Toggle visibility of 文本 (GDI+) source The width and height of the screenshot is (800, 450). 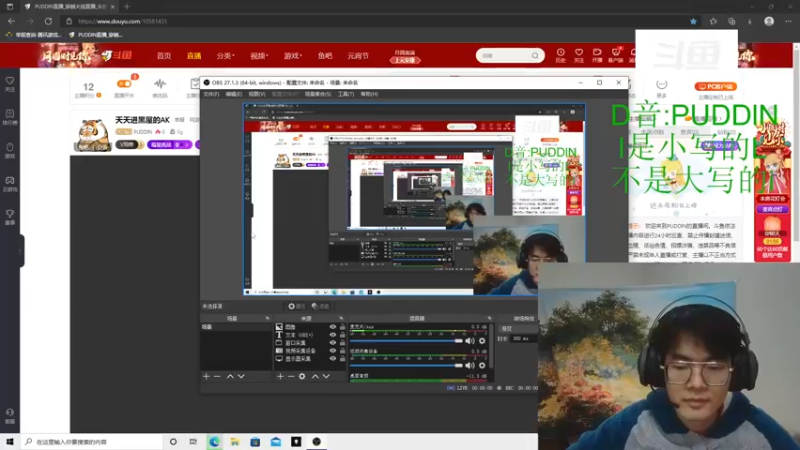tap(333, 335)
